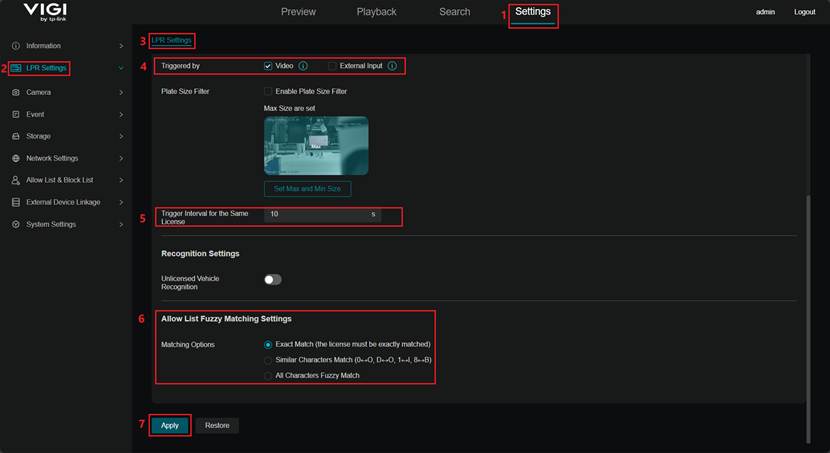The height and width of the screenshot is (453, 830).
Task: Open the Settings tab
Action: tap(533, 12)
